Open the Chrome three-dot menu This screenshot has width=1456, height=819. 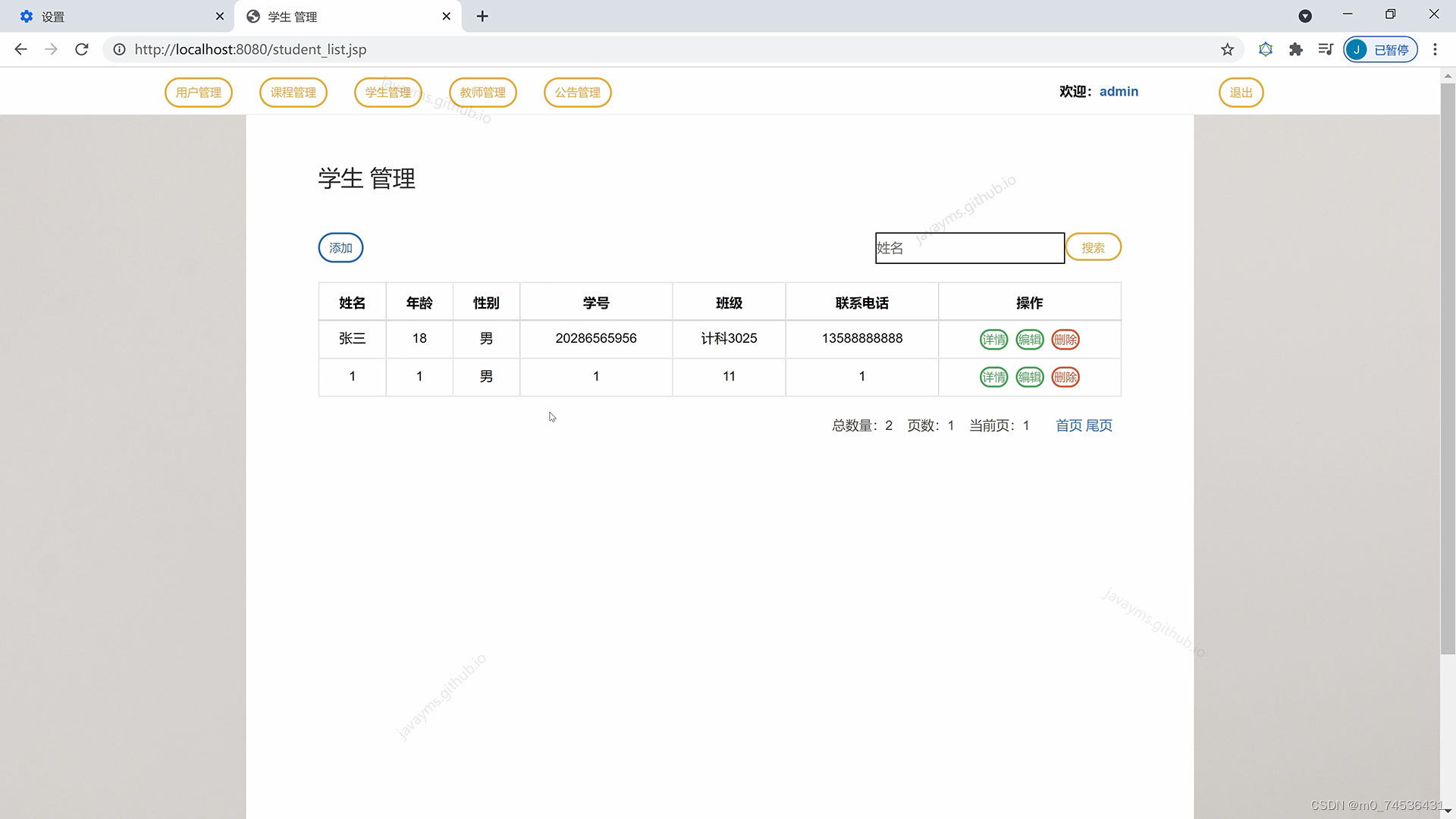[x=1435, y=49]
